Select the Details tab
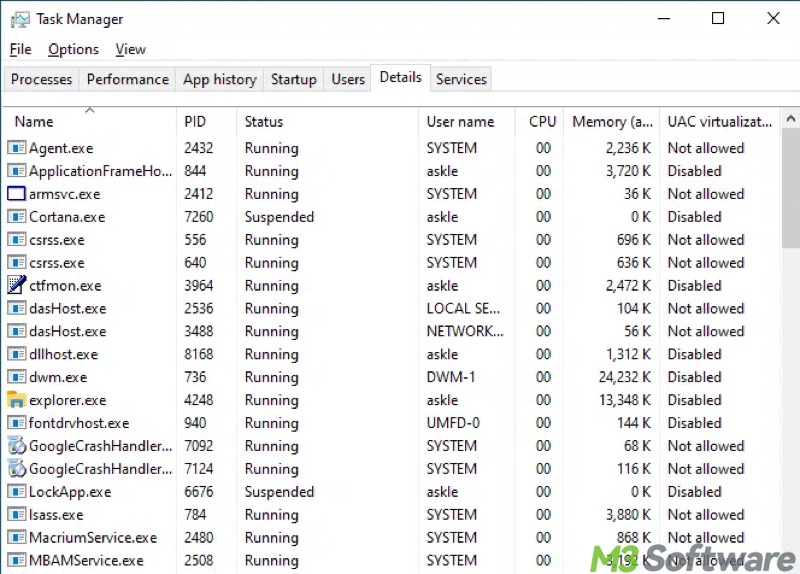The width and height of the screenshot is (800, 574). click(401, 78)
